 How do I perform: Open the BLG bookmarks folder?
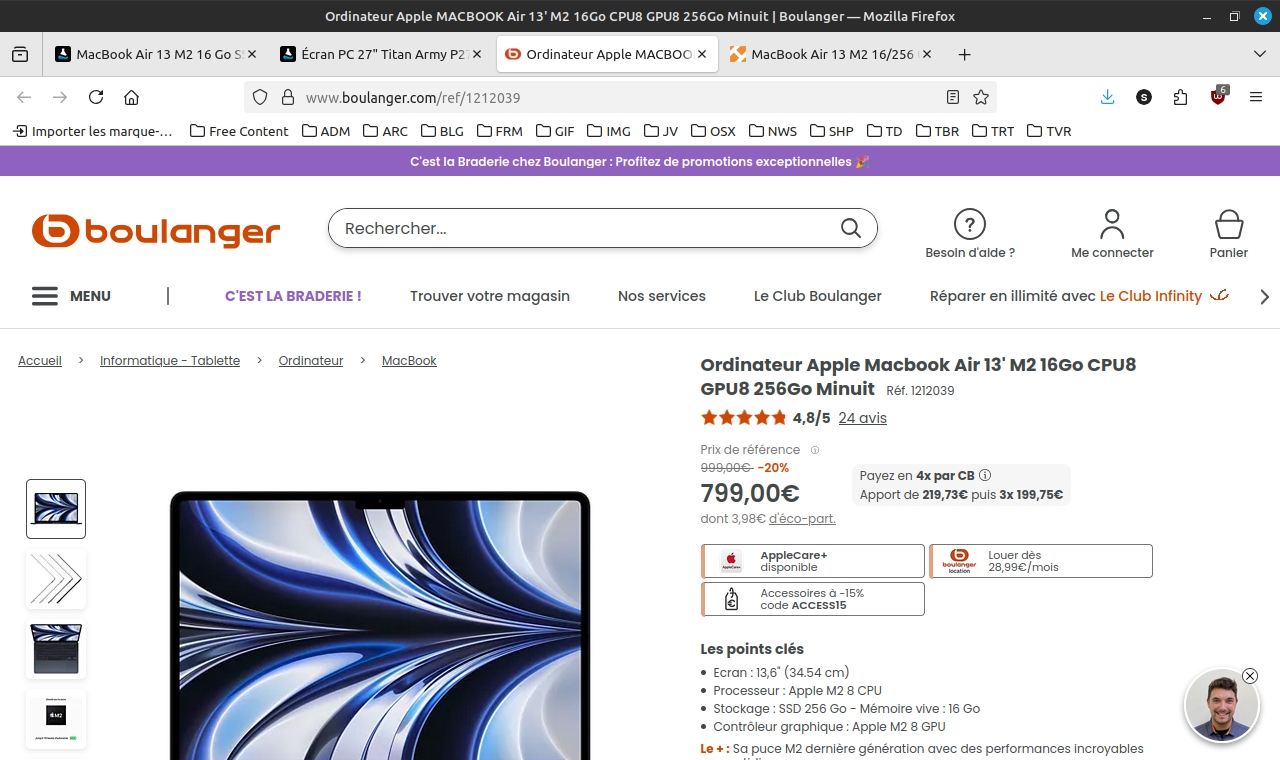tap(442, 131)
